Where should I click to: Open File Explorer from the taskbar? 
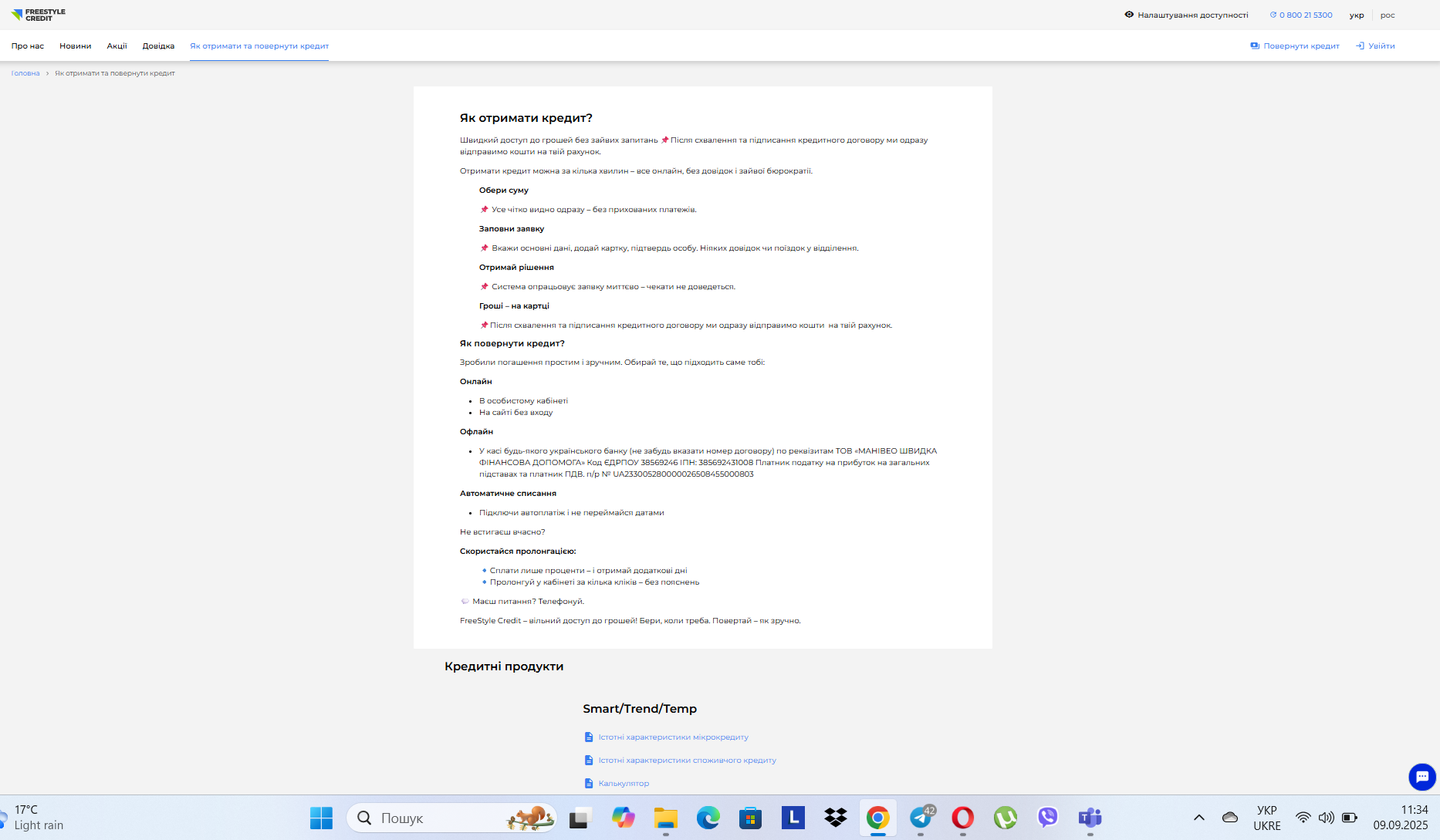[x=665, y=818]
